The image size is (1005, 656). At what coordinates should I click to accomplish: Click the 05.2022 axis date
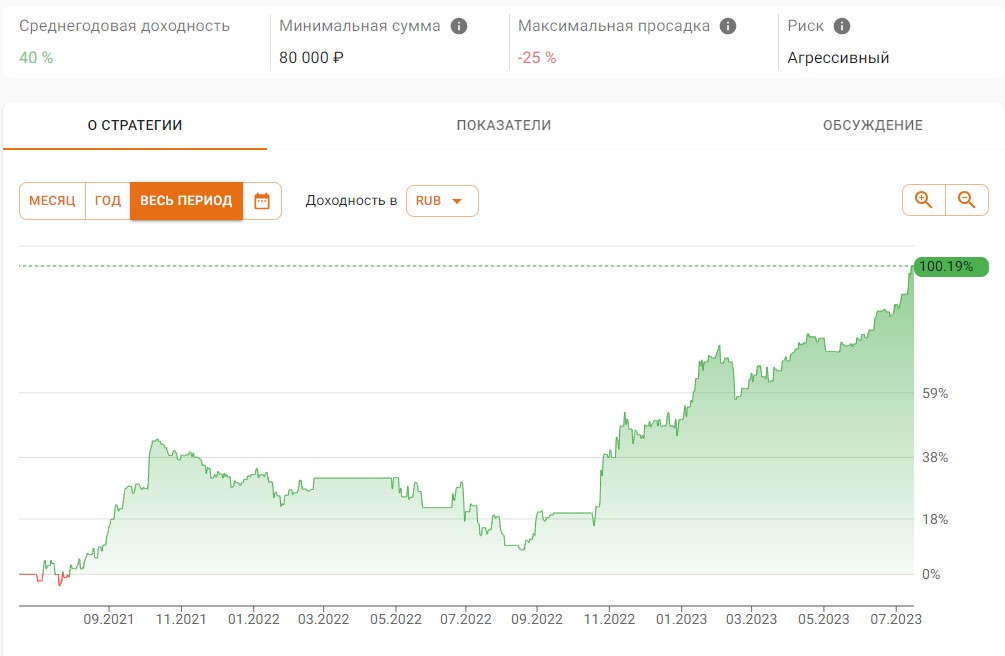tap(396, 619)
